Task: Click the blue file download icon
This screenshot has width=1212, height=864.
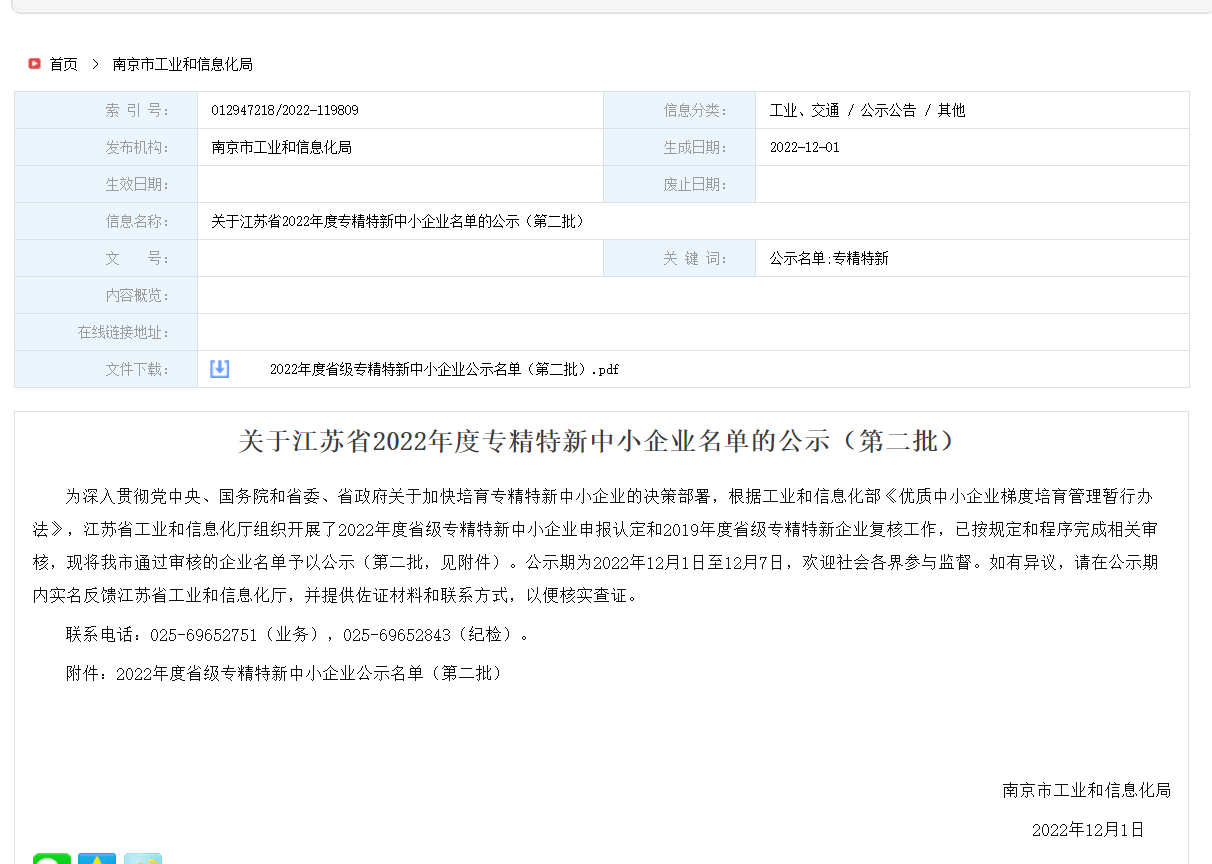Action: [x=220, y=369]
